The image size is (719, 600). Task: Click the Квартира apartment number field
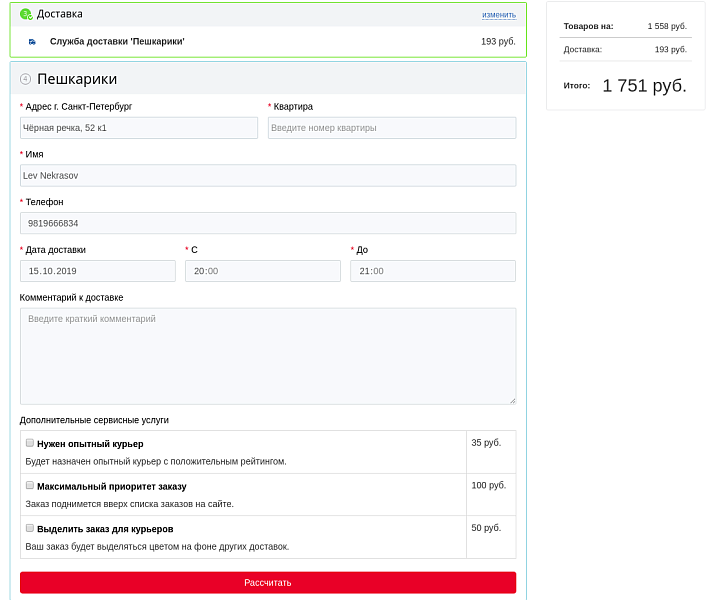pyautogui.click(x=391, y=128)
